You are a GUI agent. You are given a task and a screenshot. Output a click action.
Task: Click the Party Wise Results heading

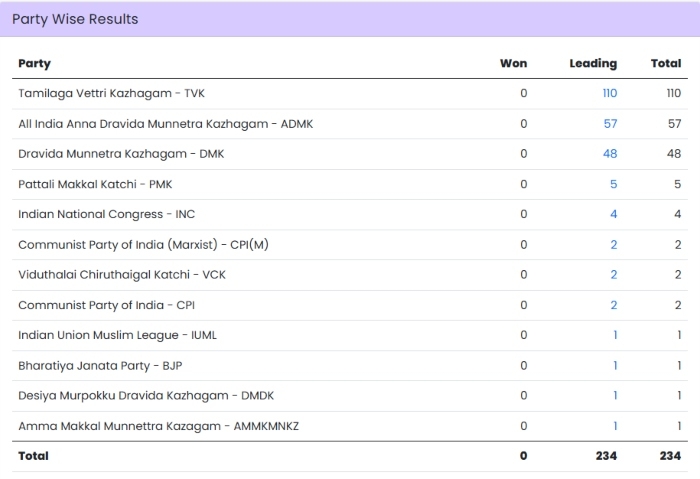click(75, 19)
